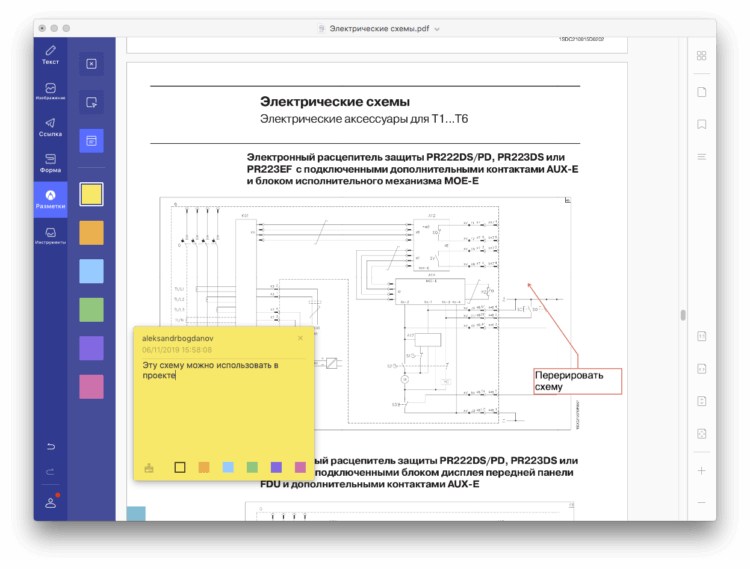Choose the orange color swatch in panel
This screenshot has width=750, height=569.
(91, 233)
